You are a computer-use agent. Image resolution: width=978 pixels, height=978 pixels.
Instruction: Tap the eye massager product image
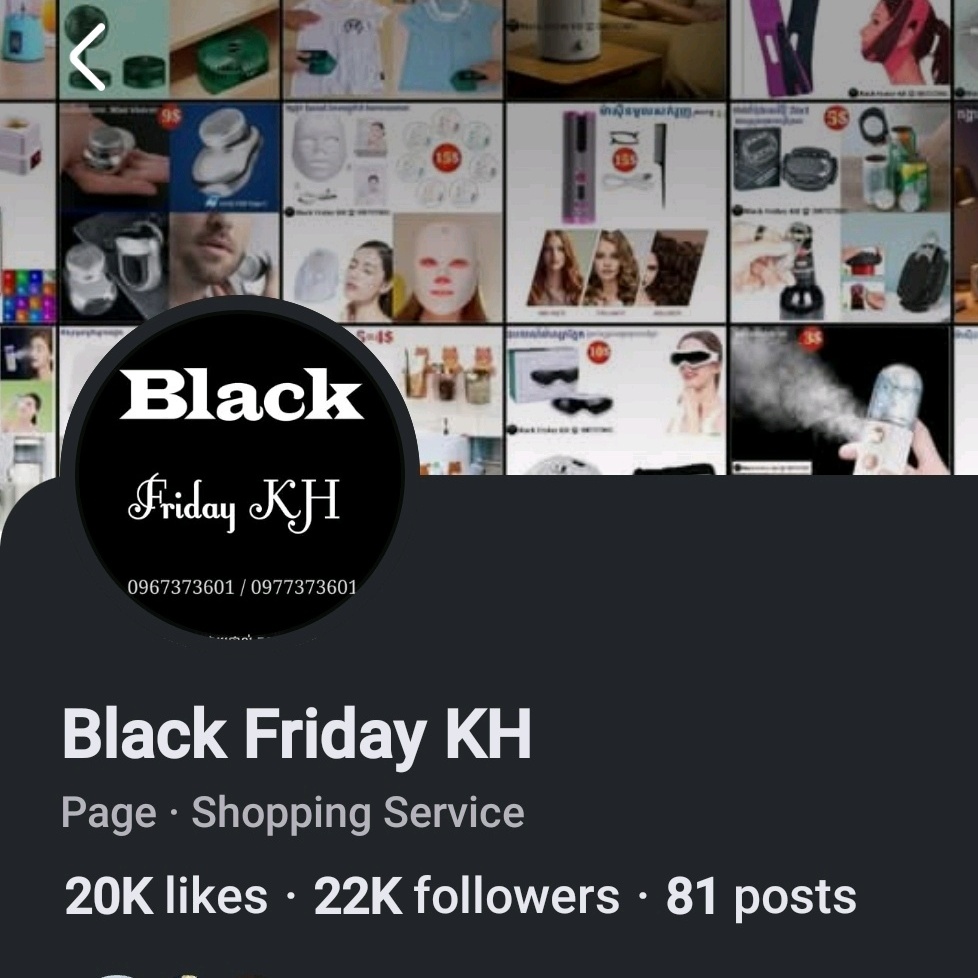tap(616, 400)
